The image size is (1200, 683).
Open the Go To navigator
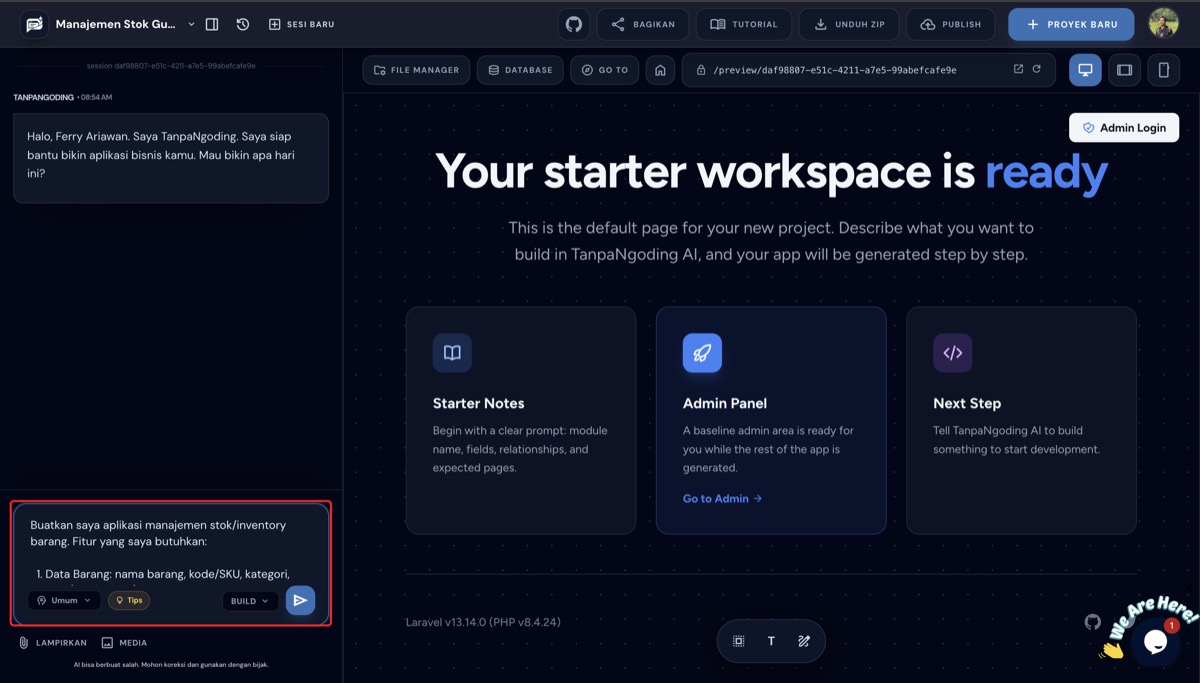tap(605, 70)
